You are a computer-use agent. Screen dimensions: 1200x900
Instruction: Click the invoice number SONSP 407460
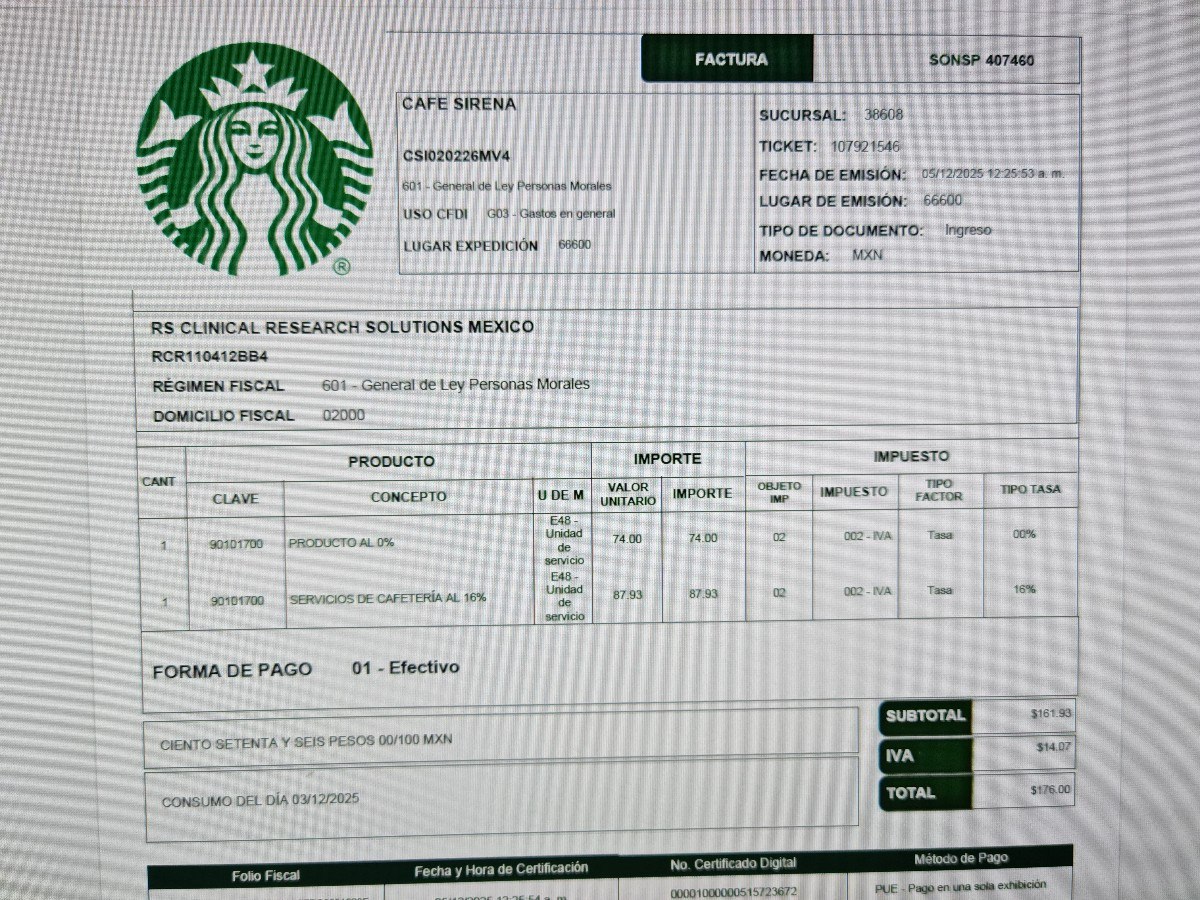click(981, 60)
